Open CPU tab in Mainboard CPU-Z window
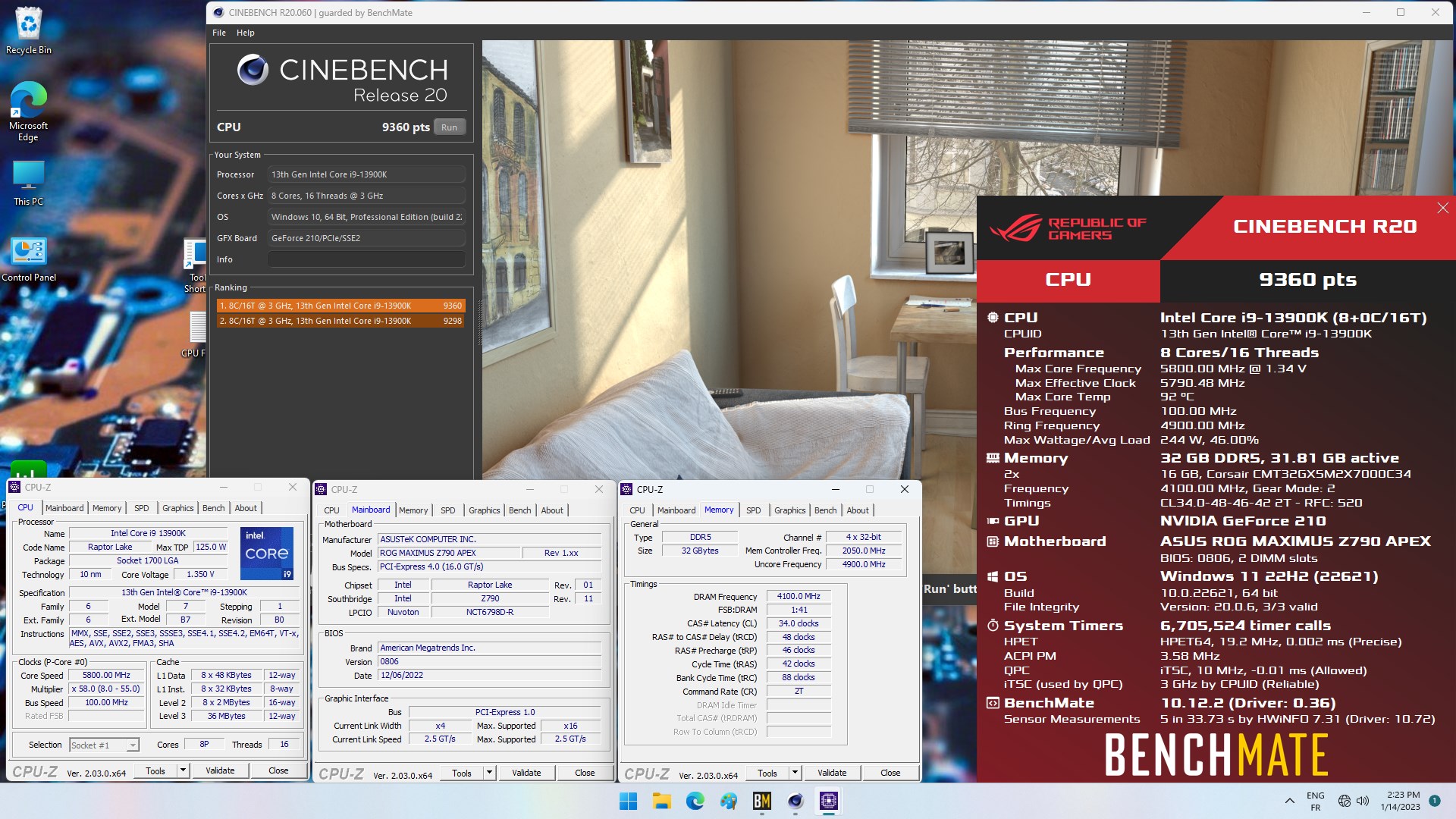This screenshot has height=819, width=1456. [332, 510]
